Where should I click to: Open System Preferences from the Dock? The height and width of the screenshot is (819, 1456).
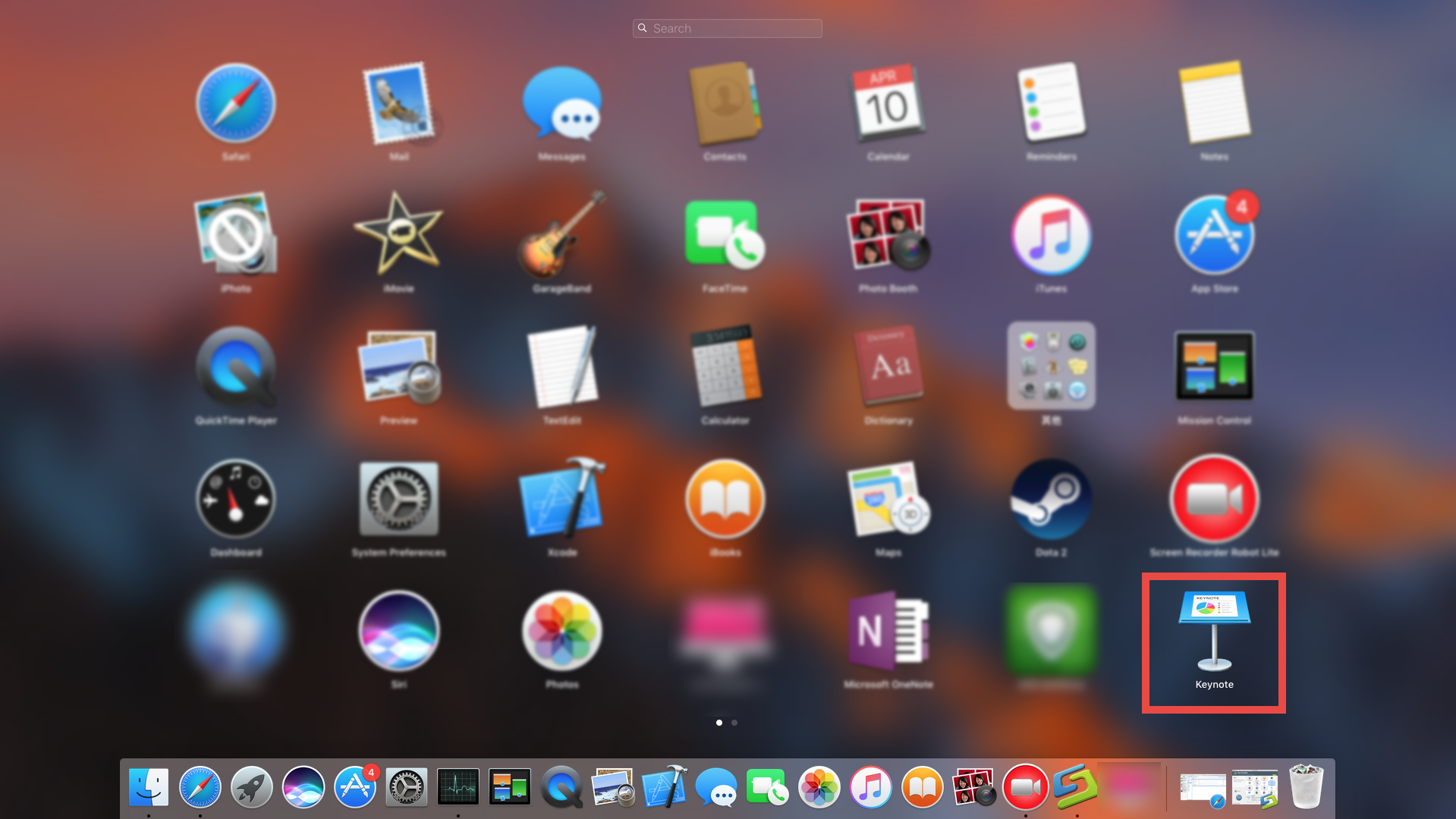coord(405,787)
